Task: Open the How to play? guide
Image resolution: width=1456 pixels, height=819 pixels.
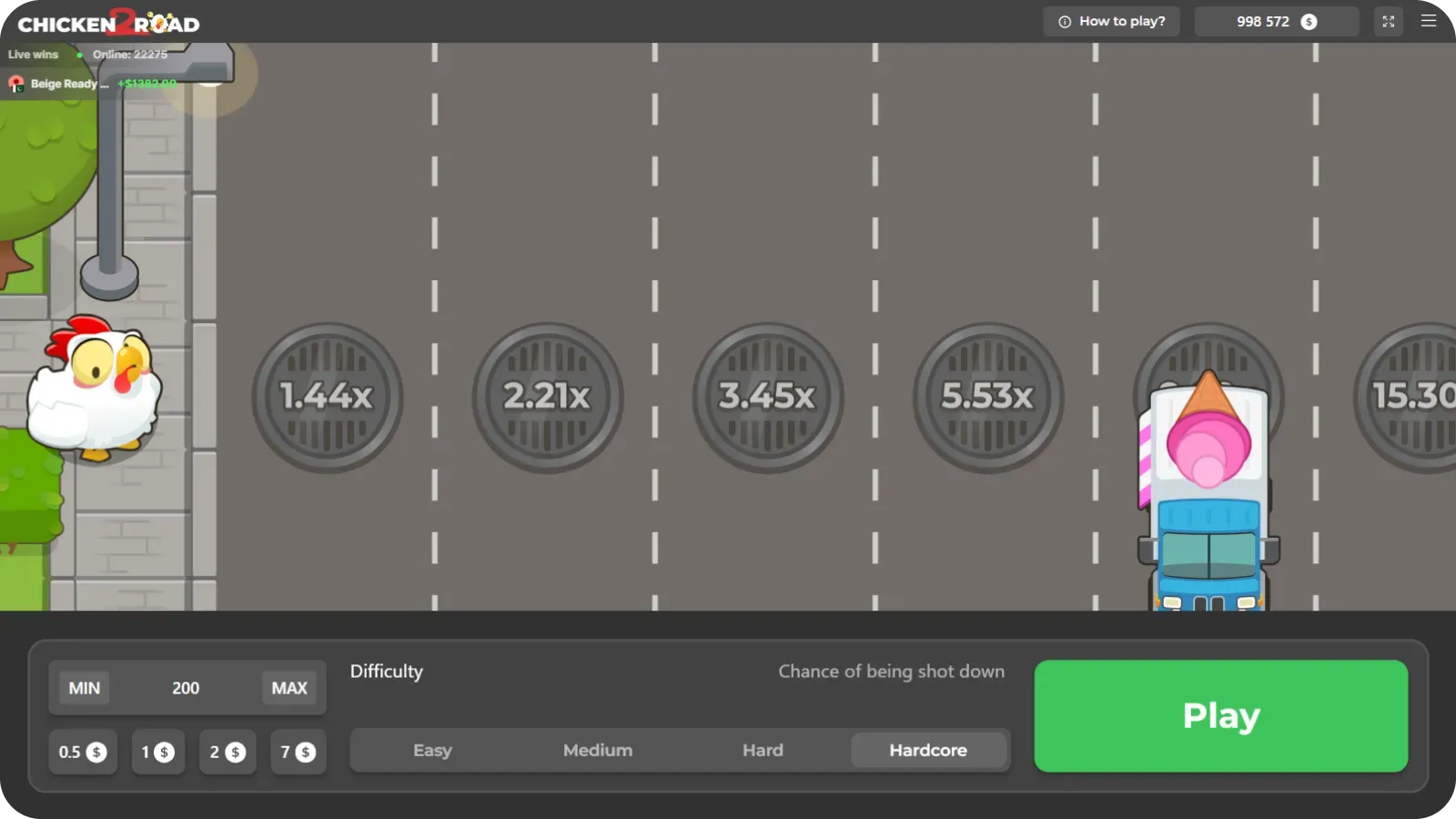Action: point(1111,22)
